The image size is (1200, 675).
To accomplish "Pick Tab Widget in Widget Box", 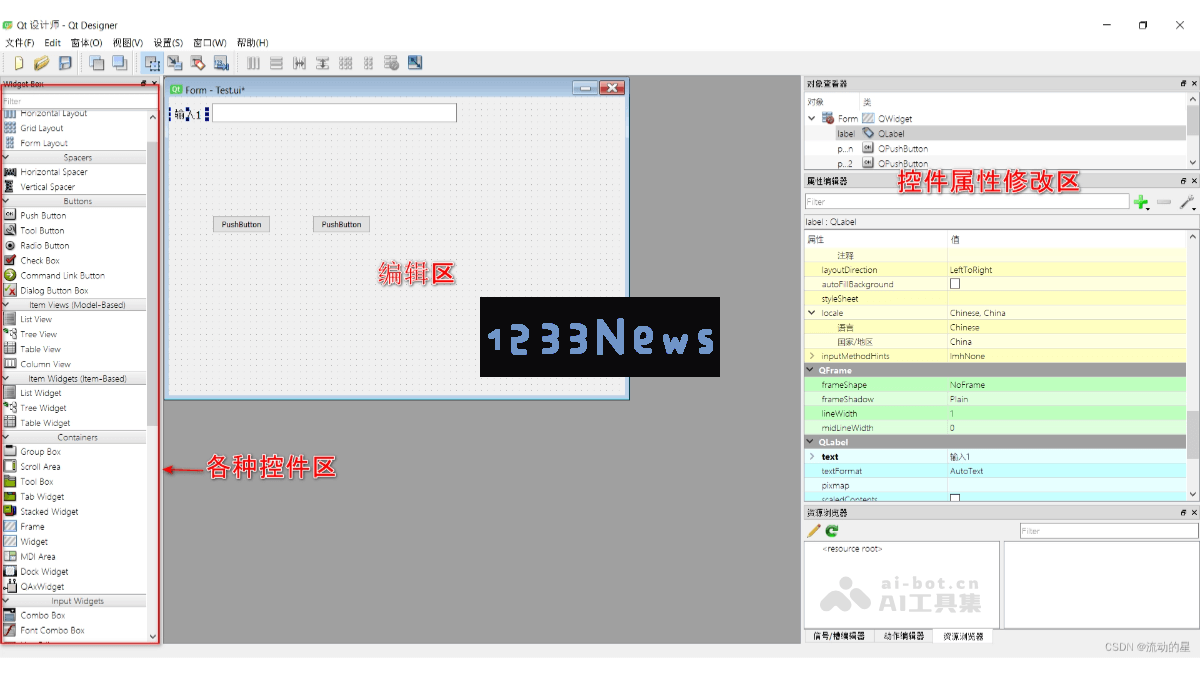I will (42, 496).
